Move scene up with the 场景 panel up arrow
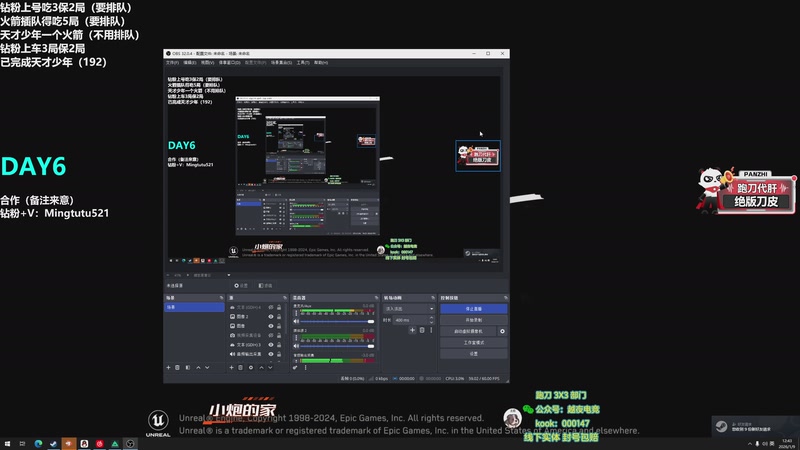 [198, 367]
